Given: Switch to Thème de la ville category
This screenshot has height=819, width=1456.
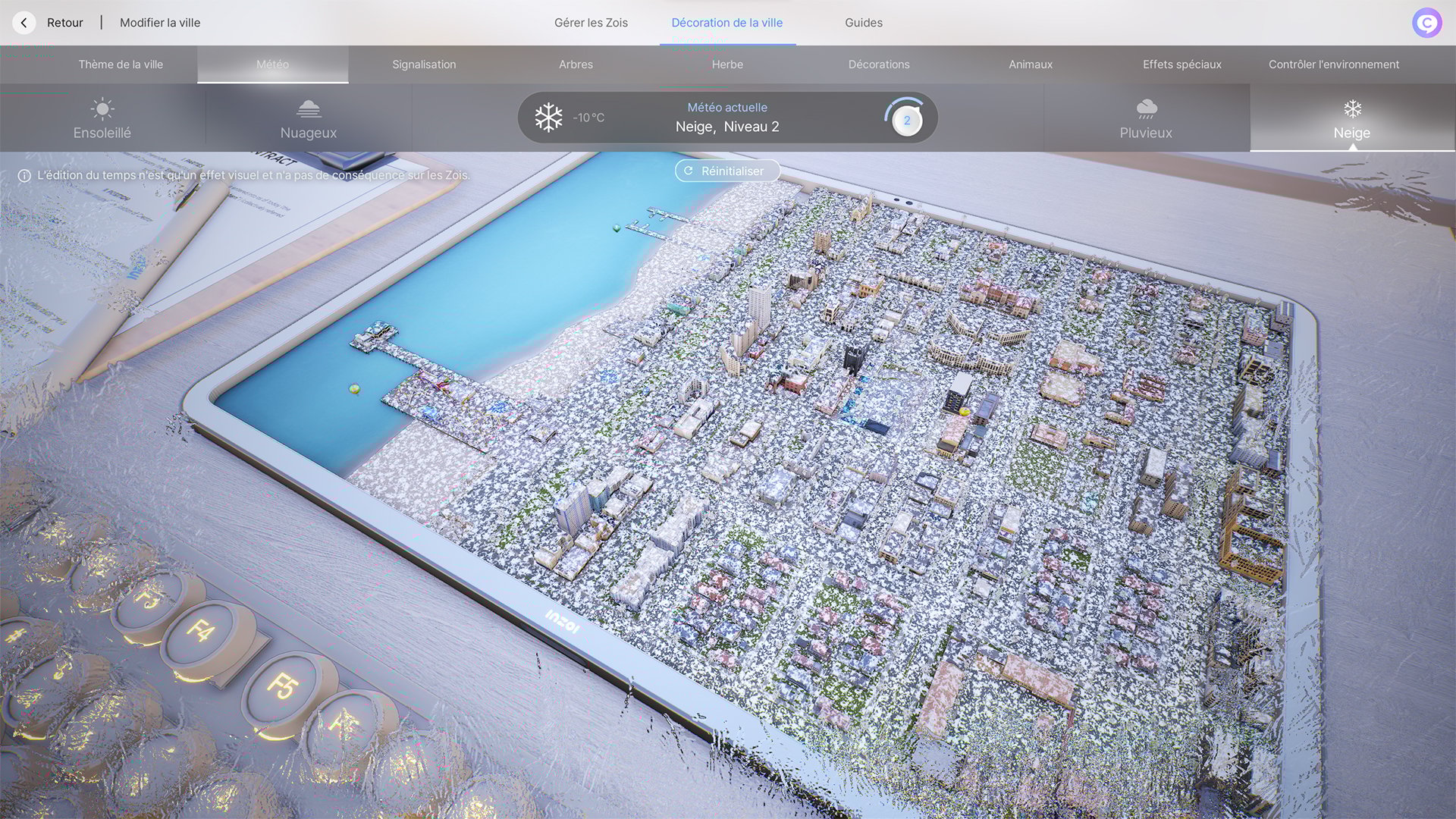Looking at the screenshot, I should click(x=121, y=64).
